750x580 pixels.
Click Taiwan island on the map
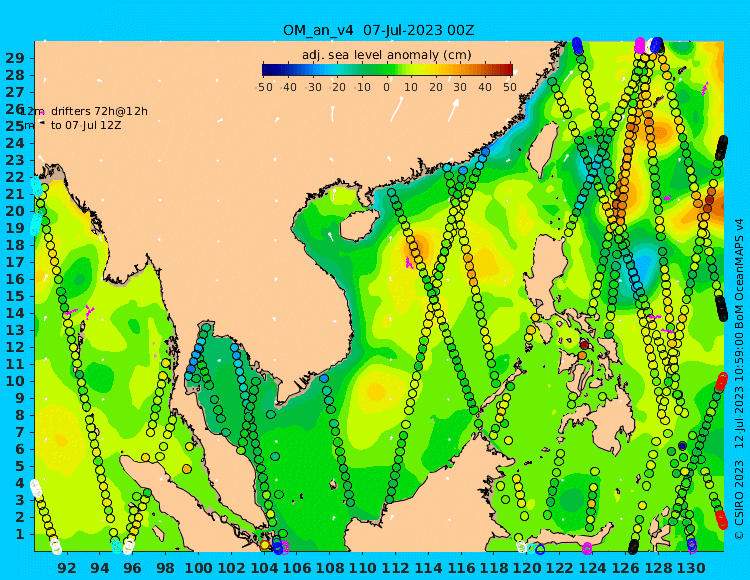point(542,149)
